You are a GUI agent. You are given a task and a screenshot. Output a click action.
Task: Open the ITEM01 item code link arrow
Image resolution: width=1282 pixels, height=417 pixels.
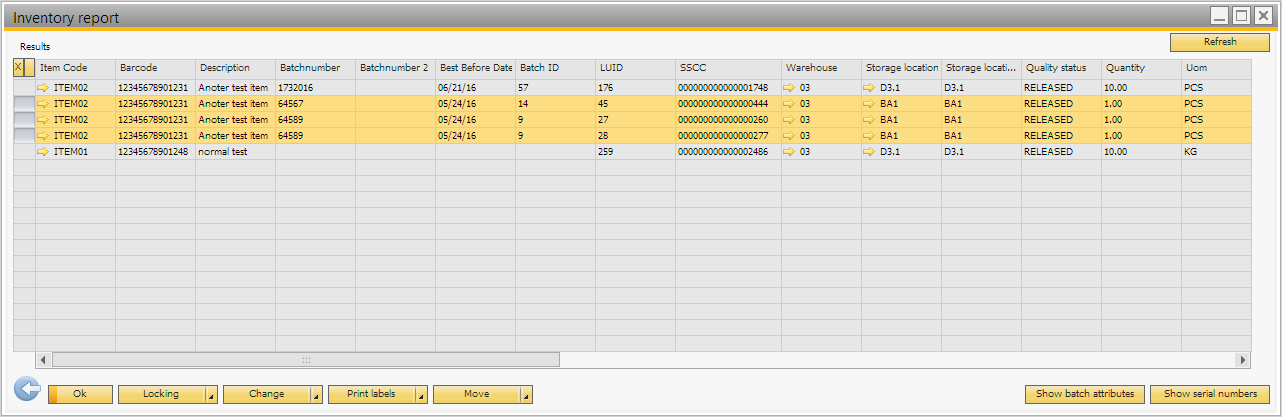pos(43,152)
